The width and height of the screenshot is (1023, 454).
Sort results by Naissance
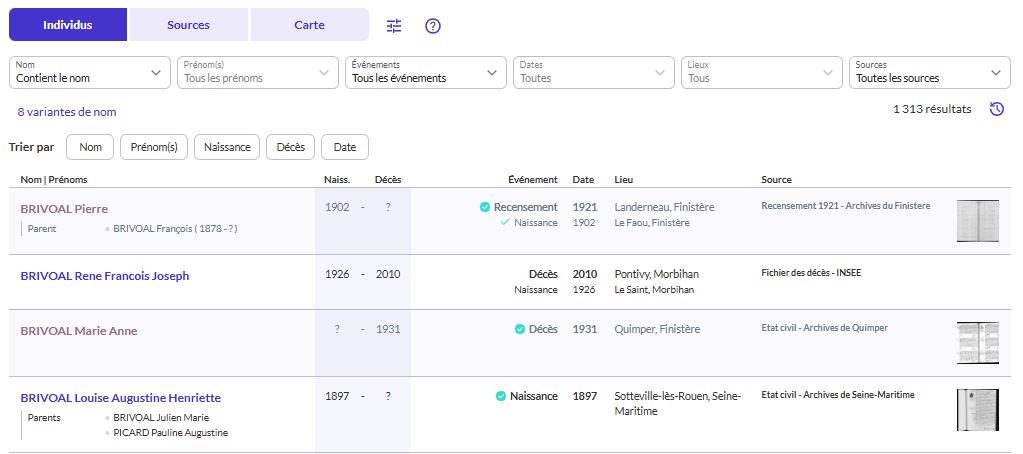point(227,147)
